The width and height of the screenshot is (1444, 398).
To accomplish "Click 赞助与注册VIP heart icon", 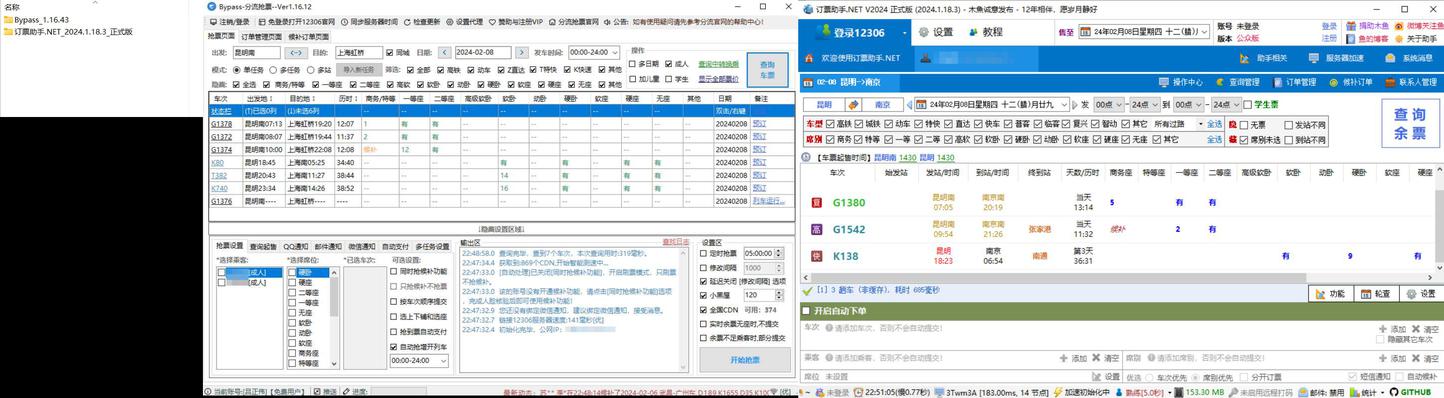I will [x=493, y=21].
